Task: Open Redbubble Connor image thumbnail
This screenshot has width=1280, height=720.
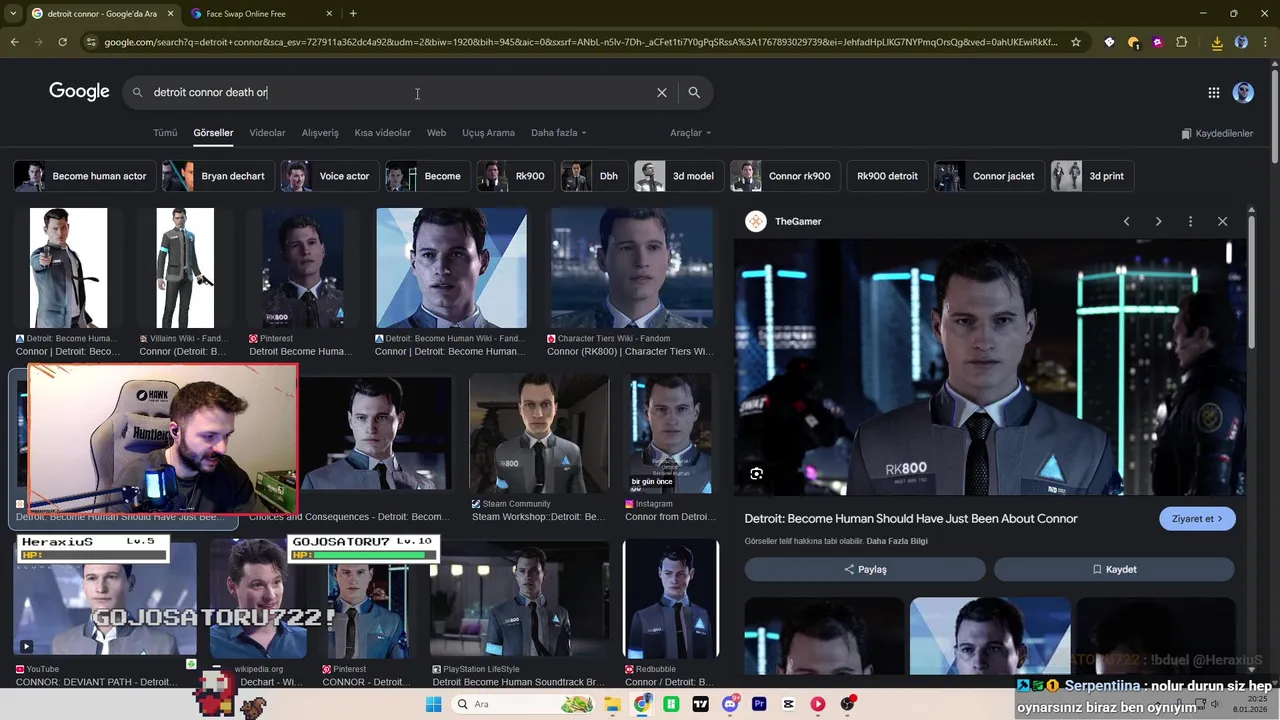Action: coord(671,599)
